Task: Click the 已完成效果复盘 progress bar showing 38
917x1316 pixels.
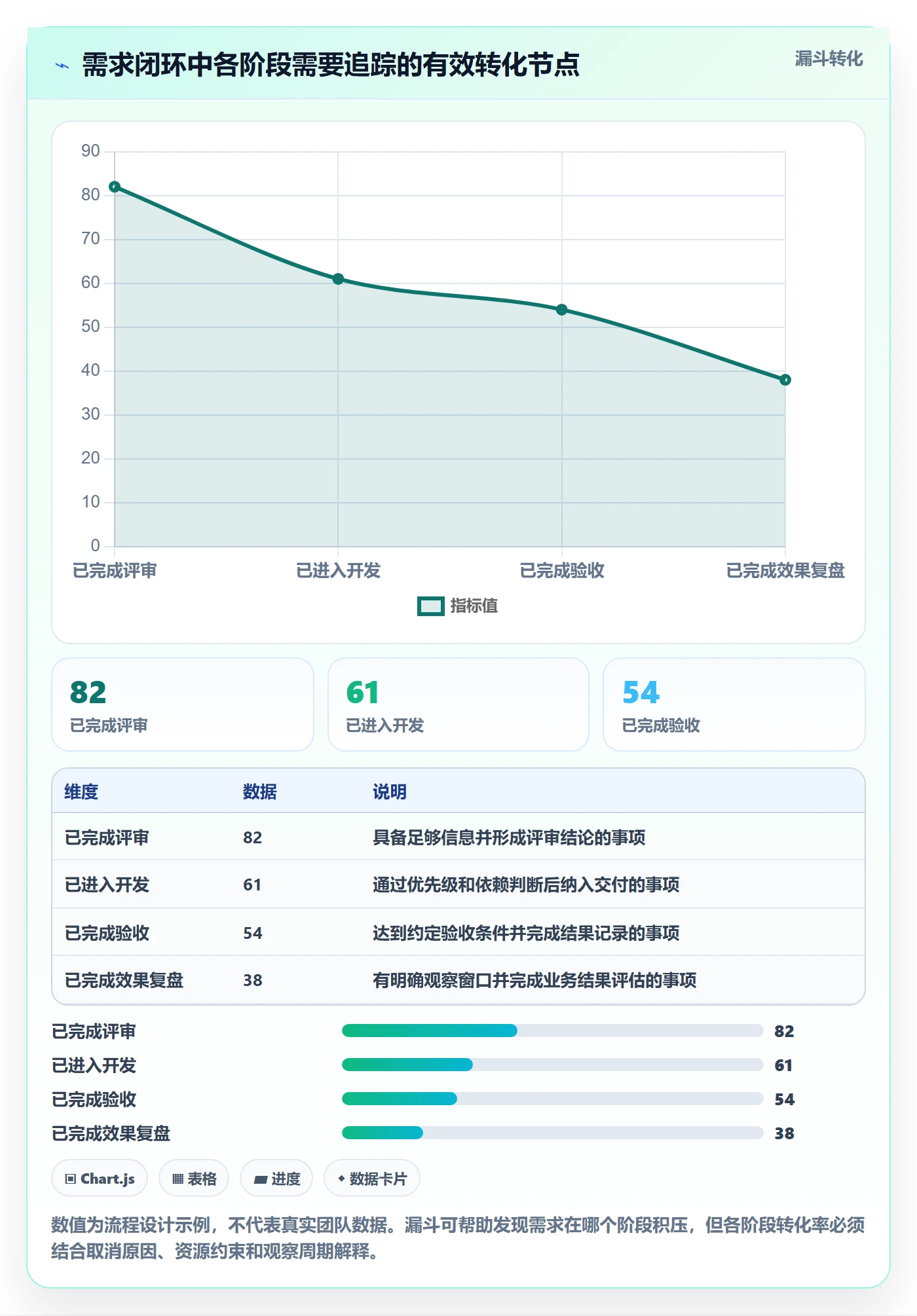Action: tap(553, 1133)
